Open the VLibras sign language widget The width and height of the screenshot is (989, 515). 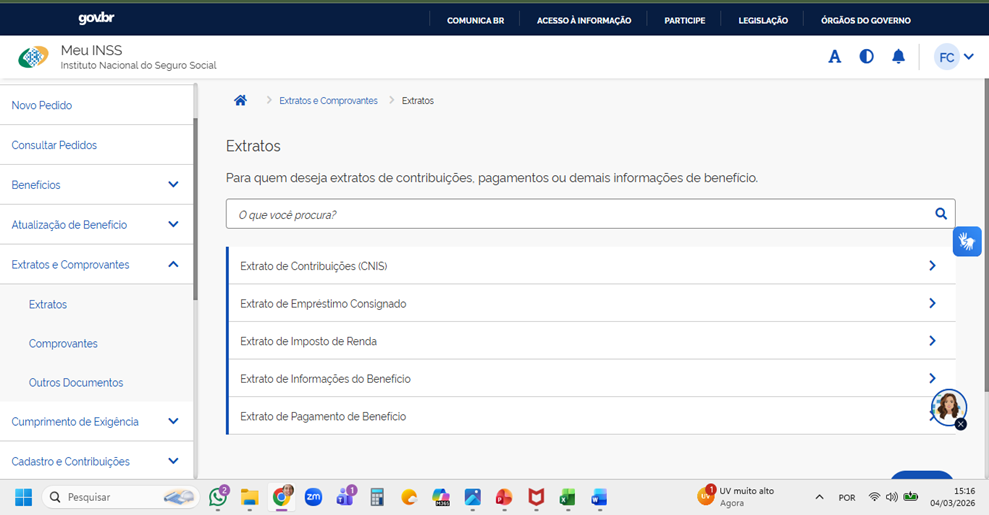click(x=966, y=242)
